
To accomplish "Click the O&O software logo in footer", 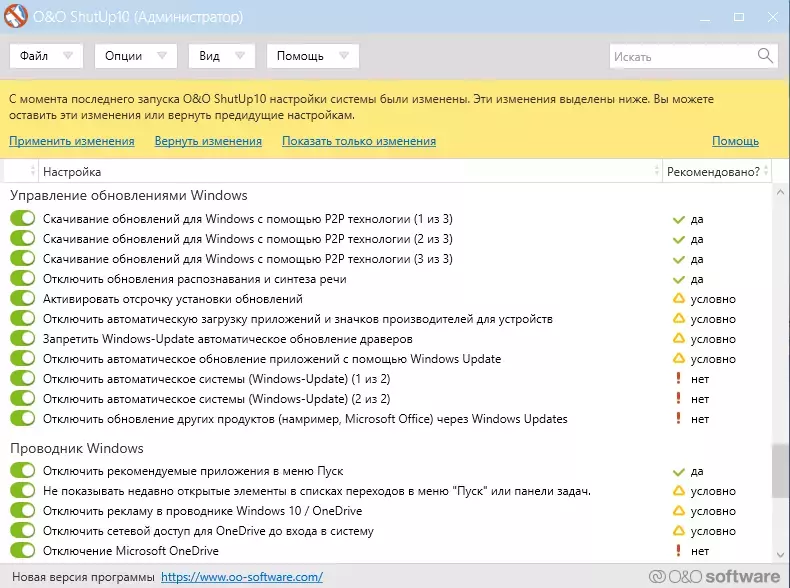I will click(714, 576).
